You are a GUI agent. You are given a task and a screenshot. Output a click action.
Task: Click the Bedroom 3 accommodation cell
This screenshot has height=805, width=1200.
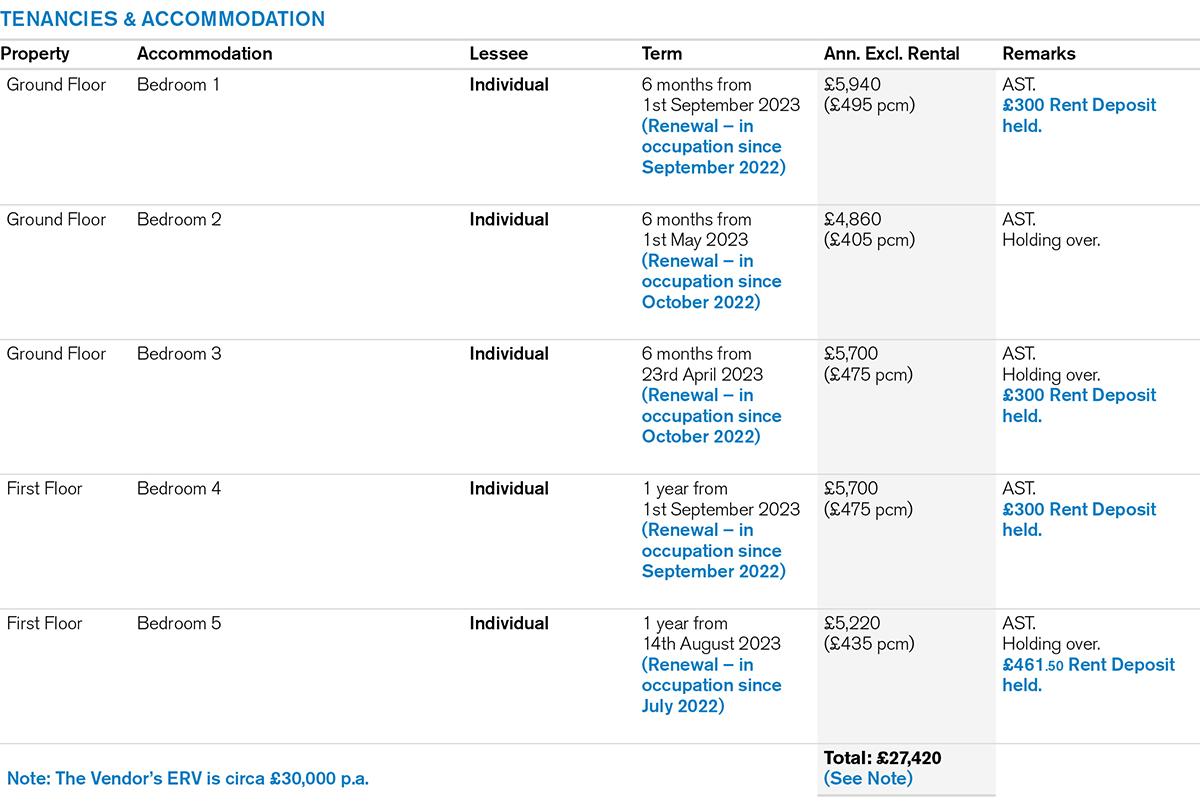pyautogui.click(x=179, y=354)
